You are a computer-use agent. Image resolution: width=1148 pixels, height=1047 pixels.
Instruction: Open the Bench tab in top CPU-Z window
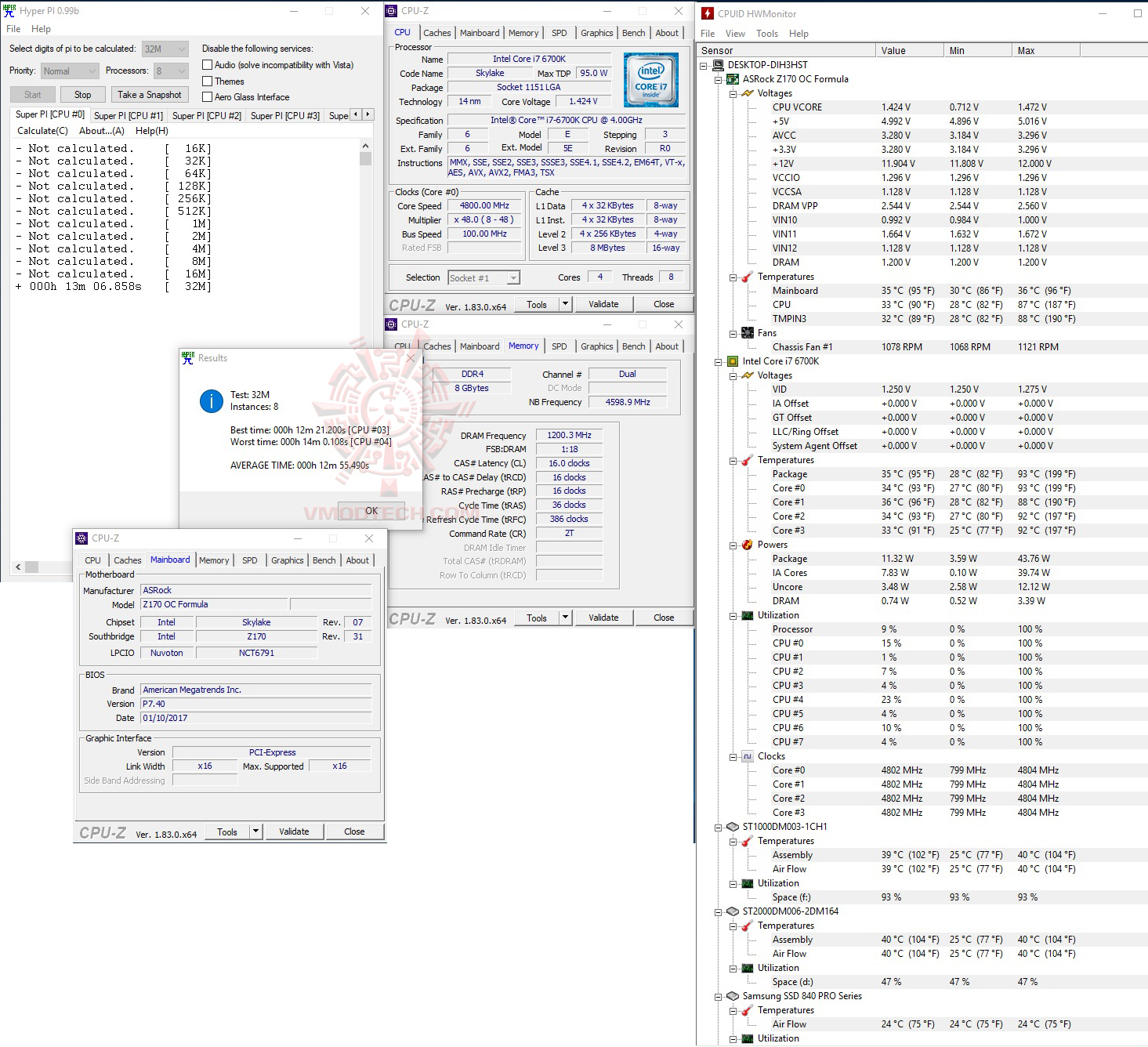(633, 33)
